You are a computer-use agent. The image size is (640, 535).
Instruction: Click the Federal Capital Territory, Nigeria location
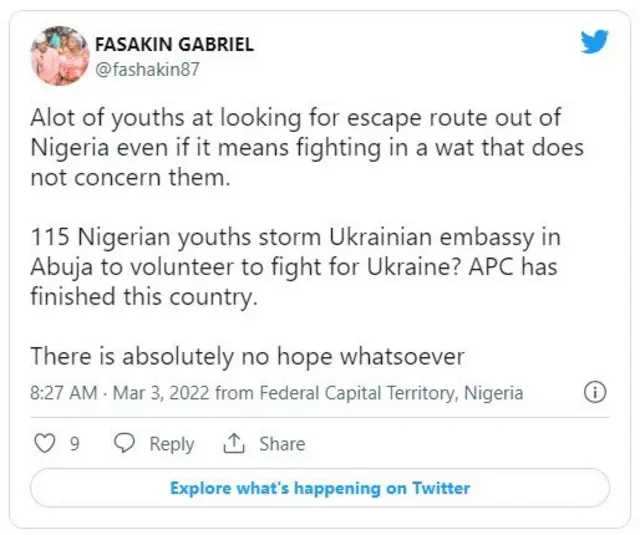[x=391, y=393]
